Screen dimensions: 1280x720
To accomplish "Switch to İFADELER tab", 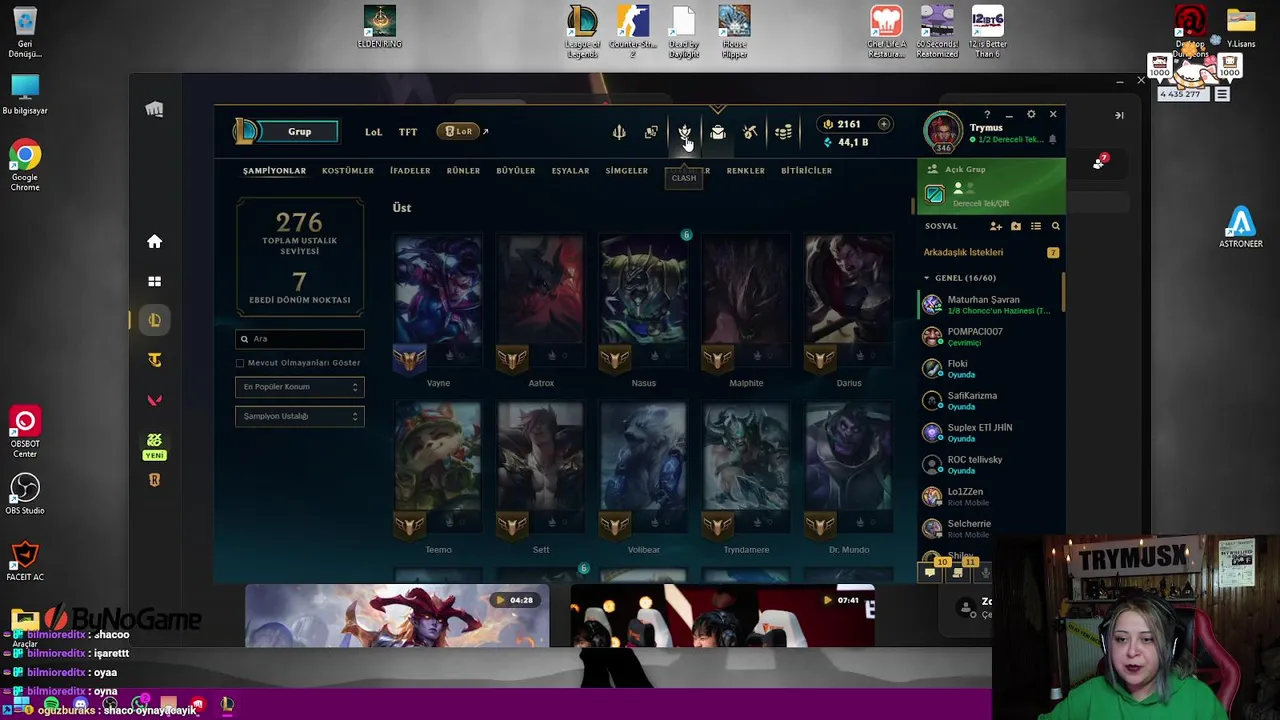I will click(x=410, y=171).
